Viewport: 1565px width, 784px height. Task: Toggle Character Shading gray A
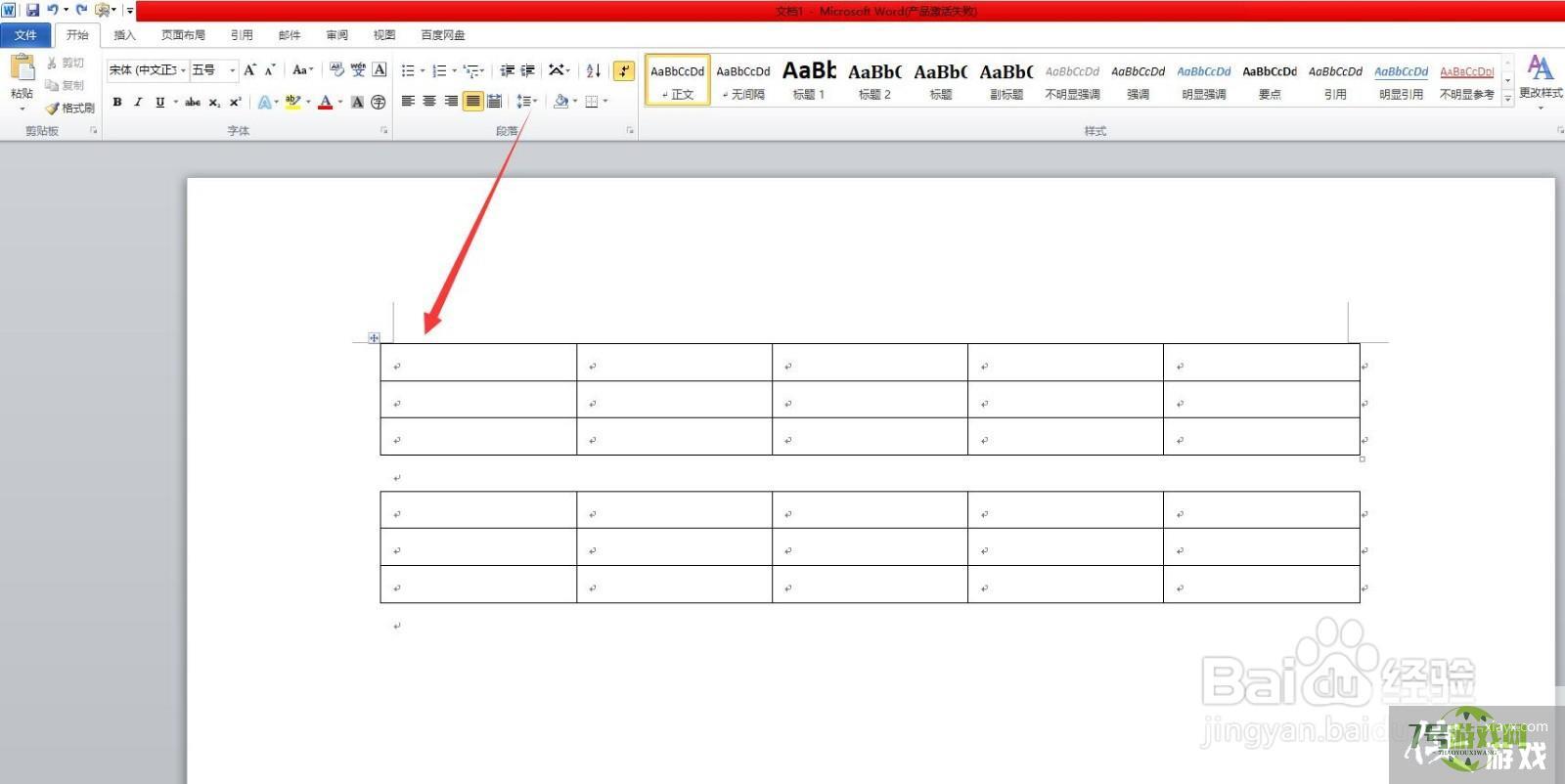pos(357,102)
